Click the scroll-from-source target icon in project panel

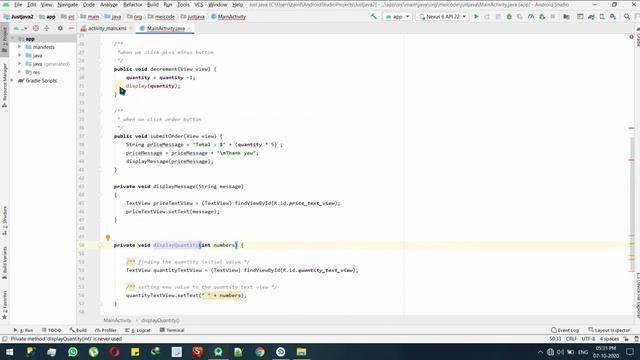tap(36, 28)
